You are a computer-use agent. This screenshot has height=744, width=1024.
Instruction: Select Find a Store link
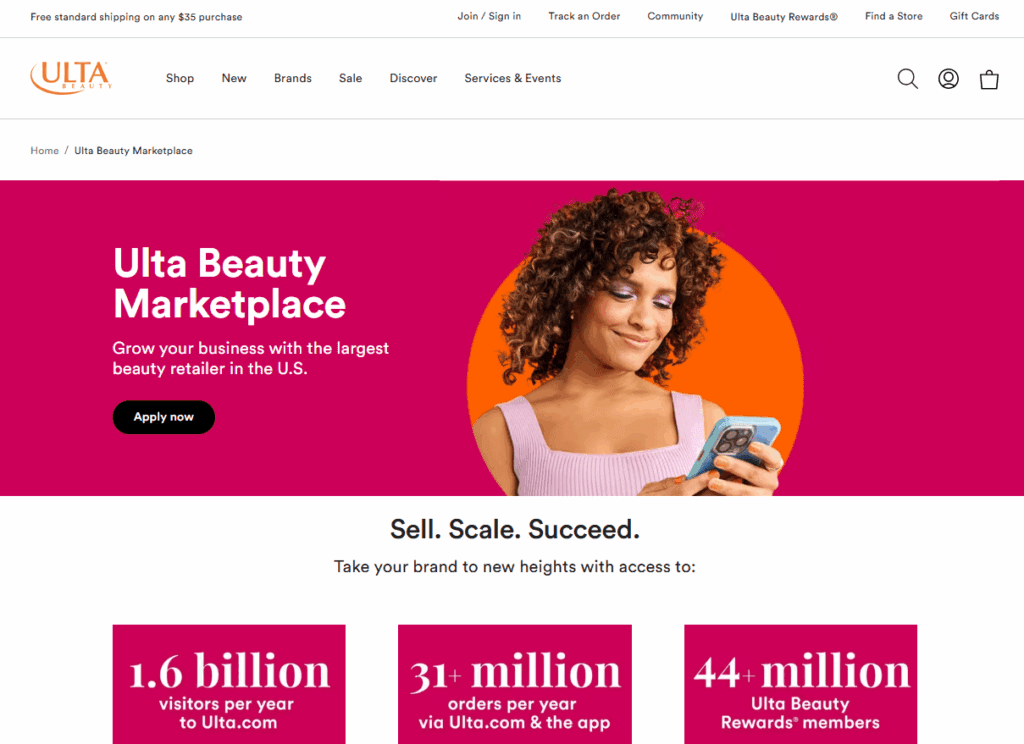pos(893,16)
